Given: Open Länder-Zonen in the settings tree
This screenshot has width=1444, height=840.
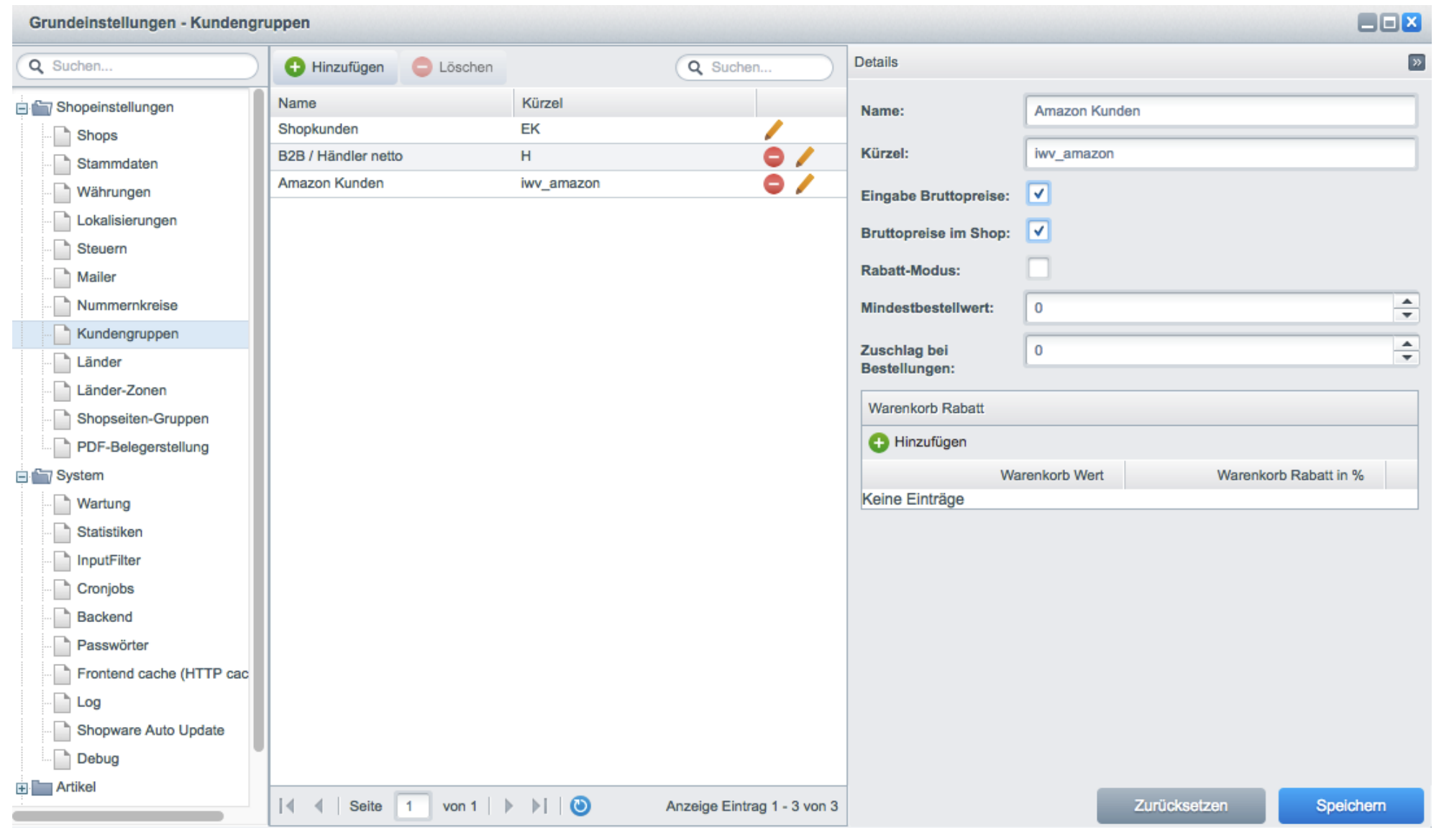Looking at the screenshot, I should click(121, 391).
